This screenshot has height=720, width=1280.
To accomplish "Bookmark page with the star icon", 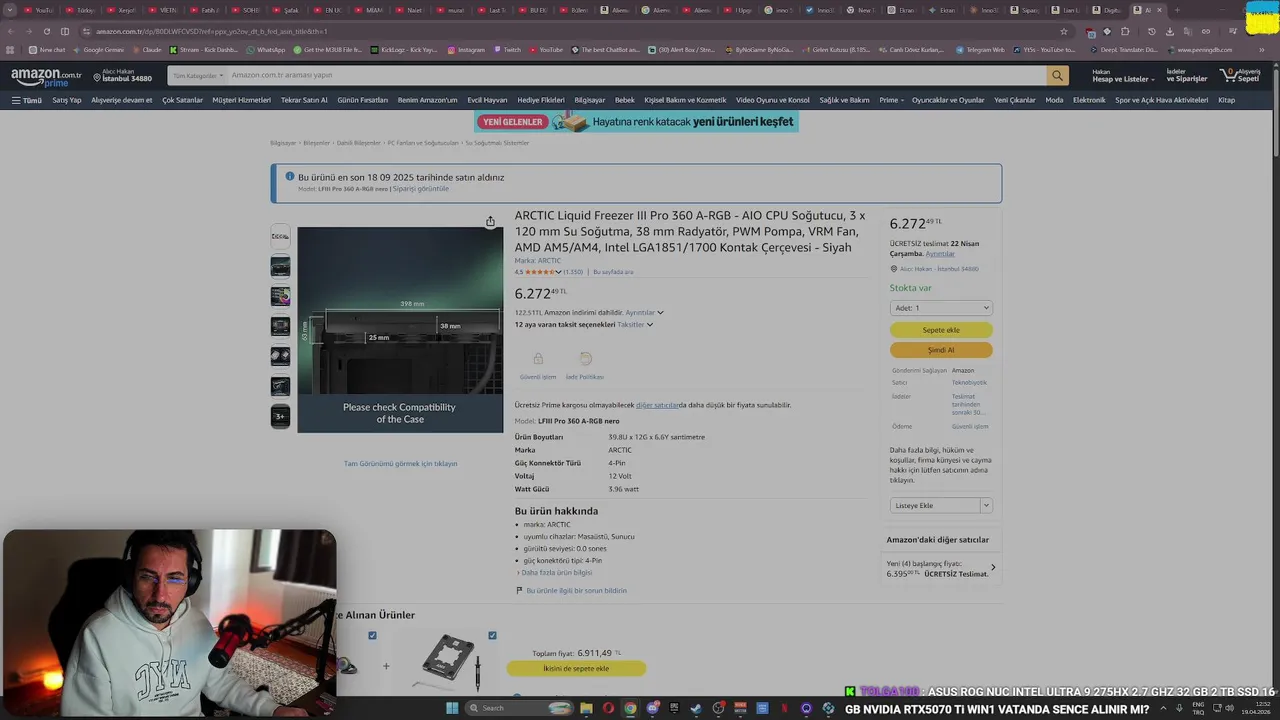I will tap(1064, 31).
